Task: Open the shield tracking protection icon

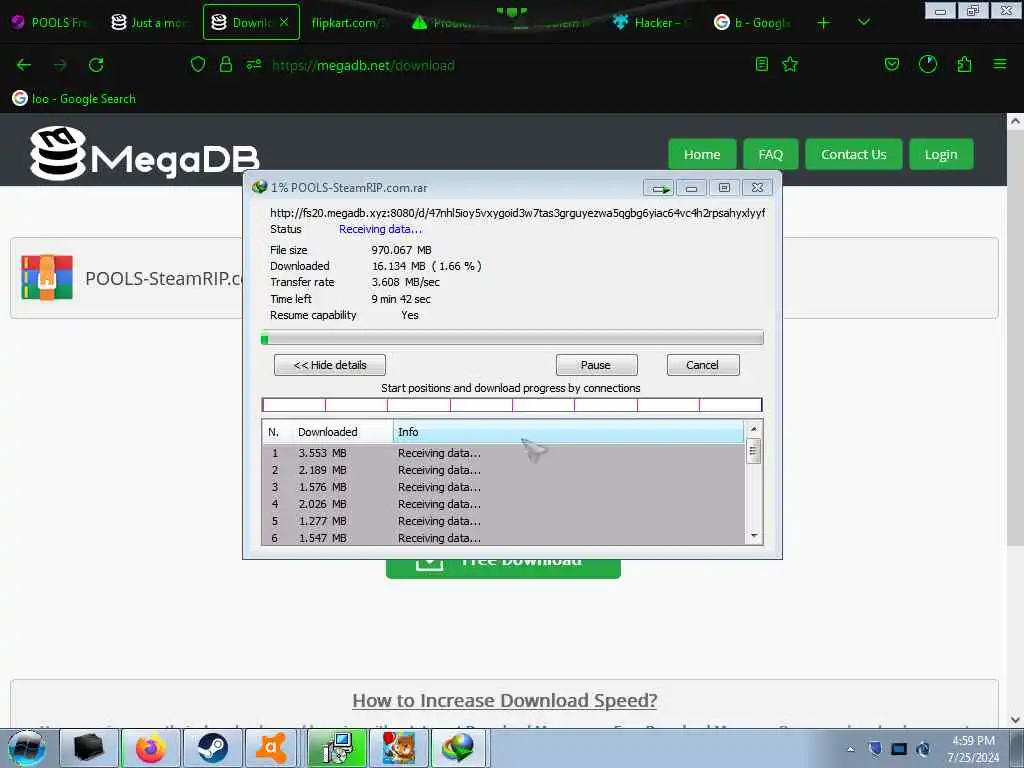Action: (198, 64)
